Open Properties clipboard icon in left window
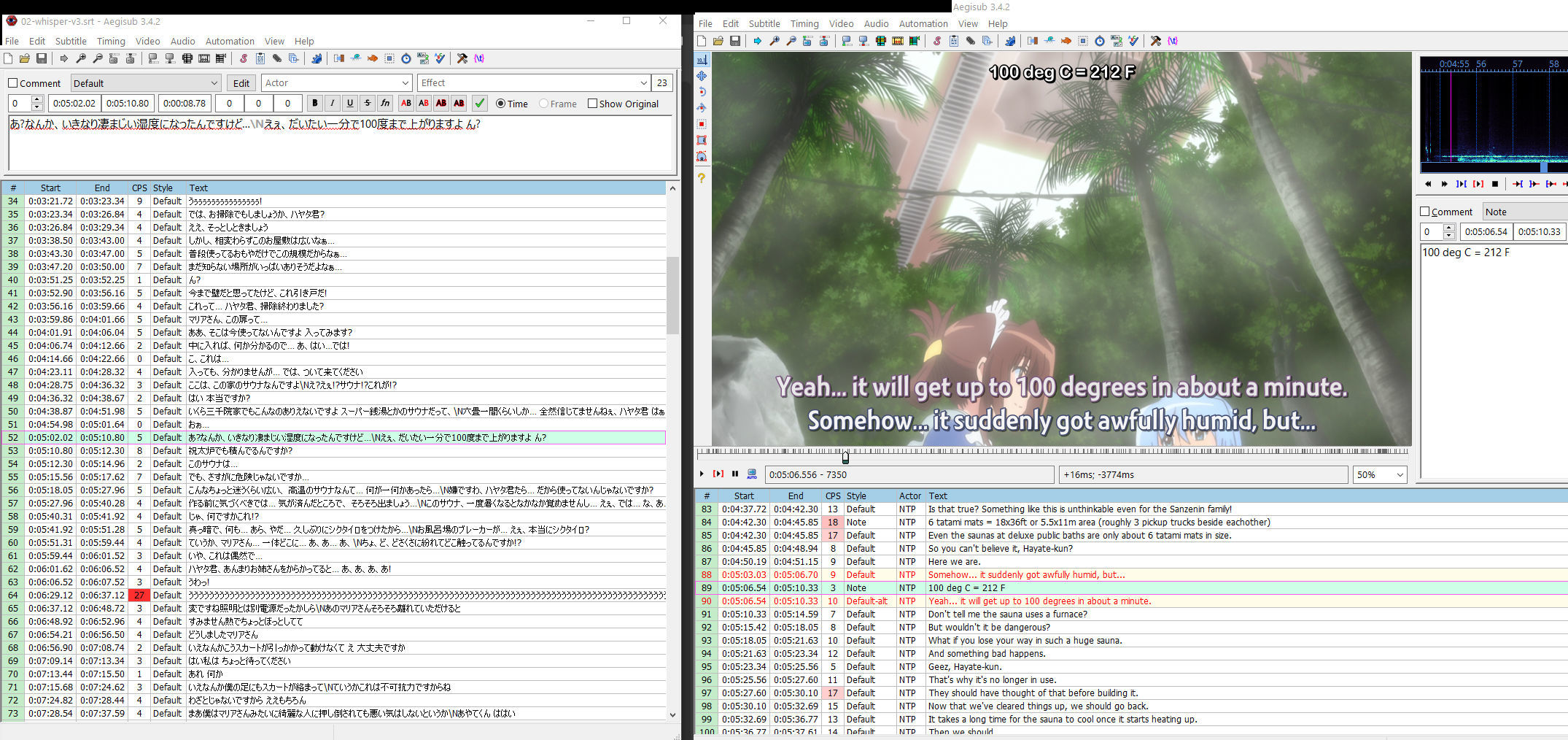The image size is (1568, 740). click(260, 58)
